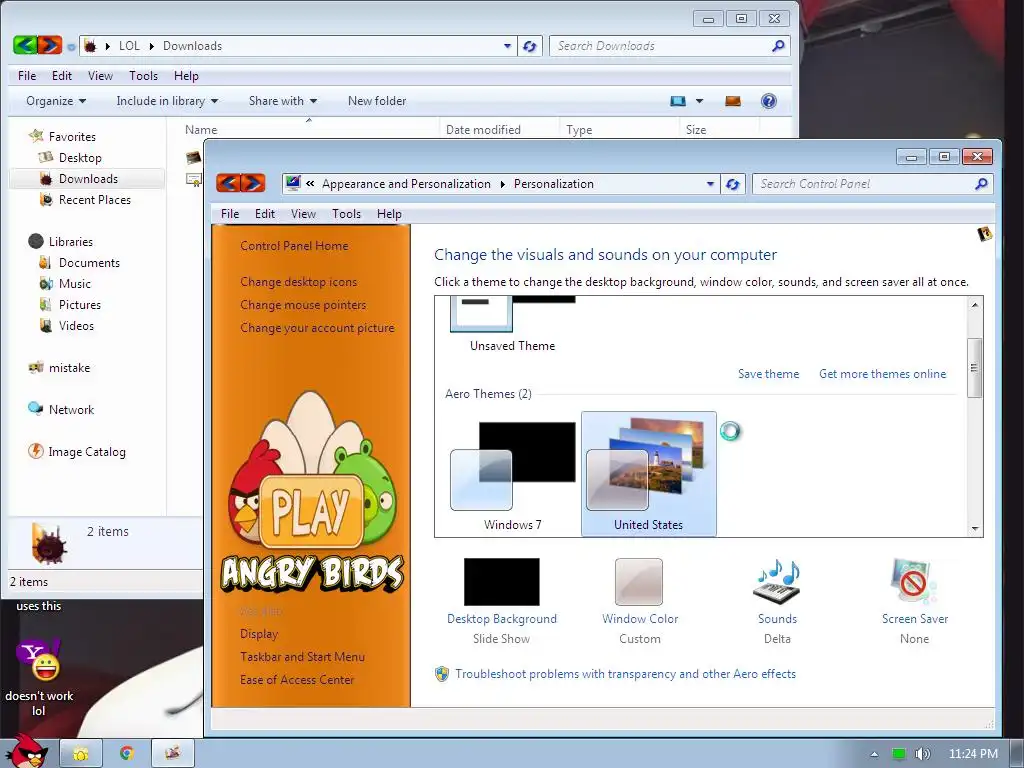Click theme list scrollbar down arrow

coord(975,529)
